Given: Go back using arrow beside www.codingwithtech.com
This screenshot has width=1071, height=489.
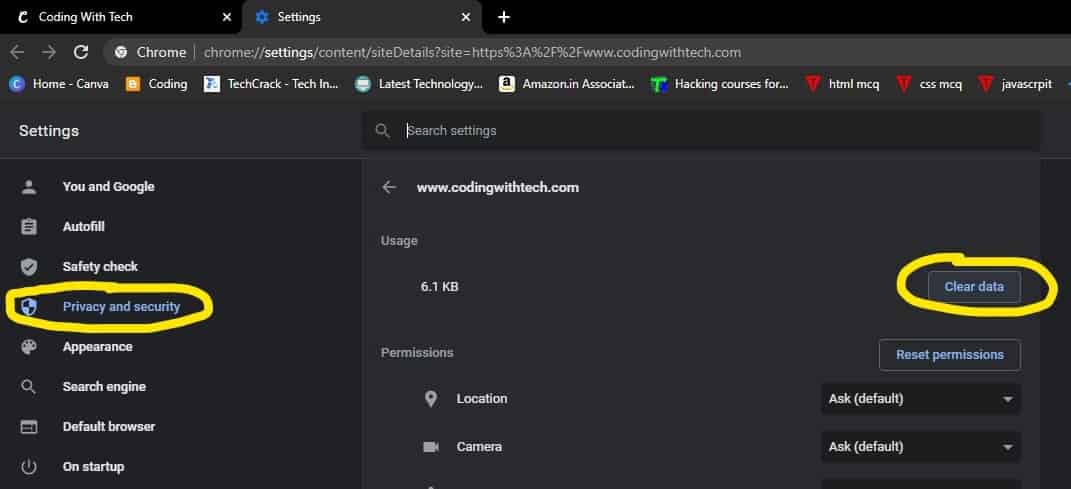Looking at the screenshot, I should [389, 187].
